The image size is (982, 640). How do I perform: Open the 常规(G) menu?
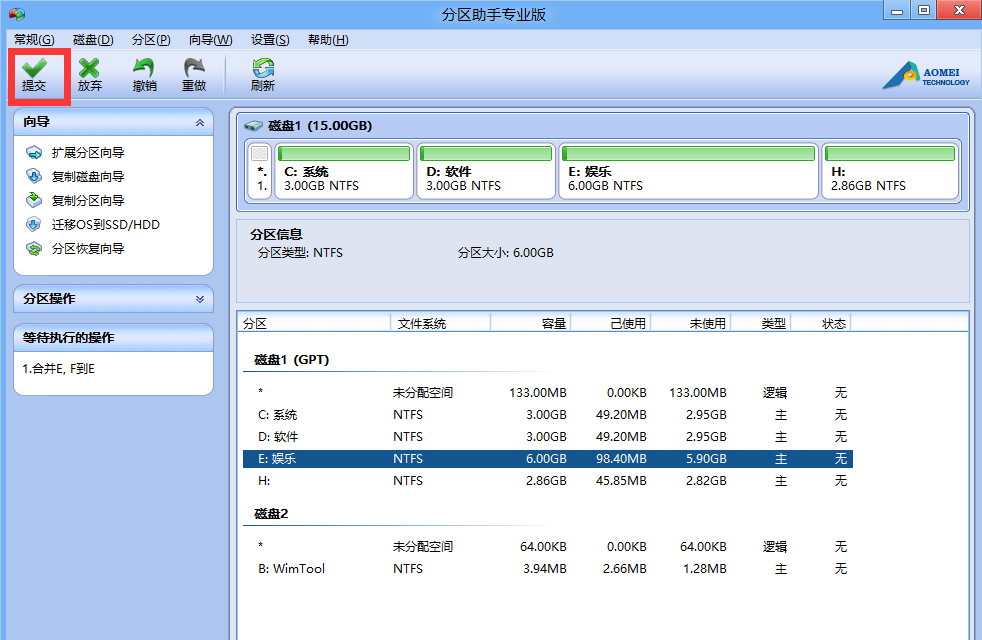click(34, 39)
